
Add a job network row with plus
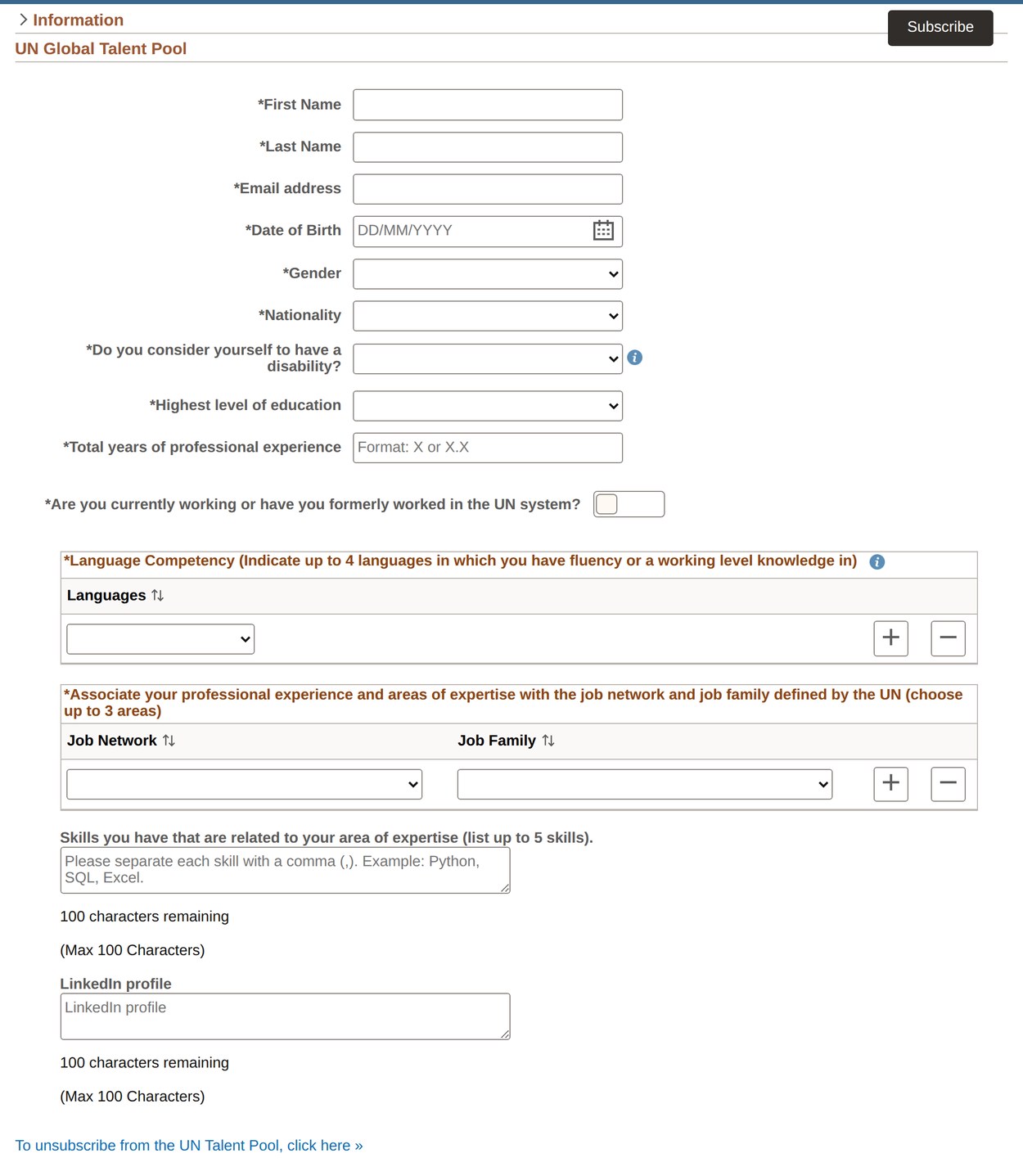(x=890, y=784)
